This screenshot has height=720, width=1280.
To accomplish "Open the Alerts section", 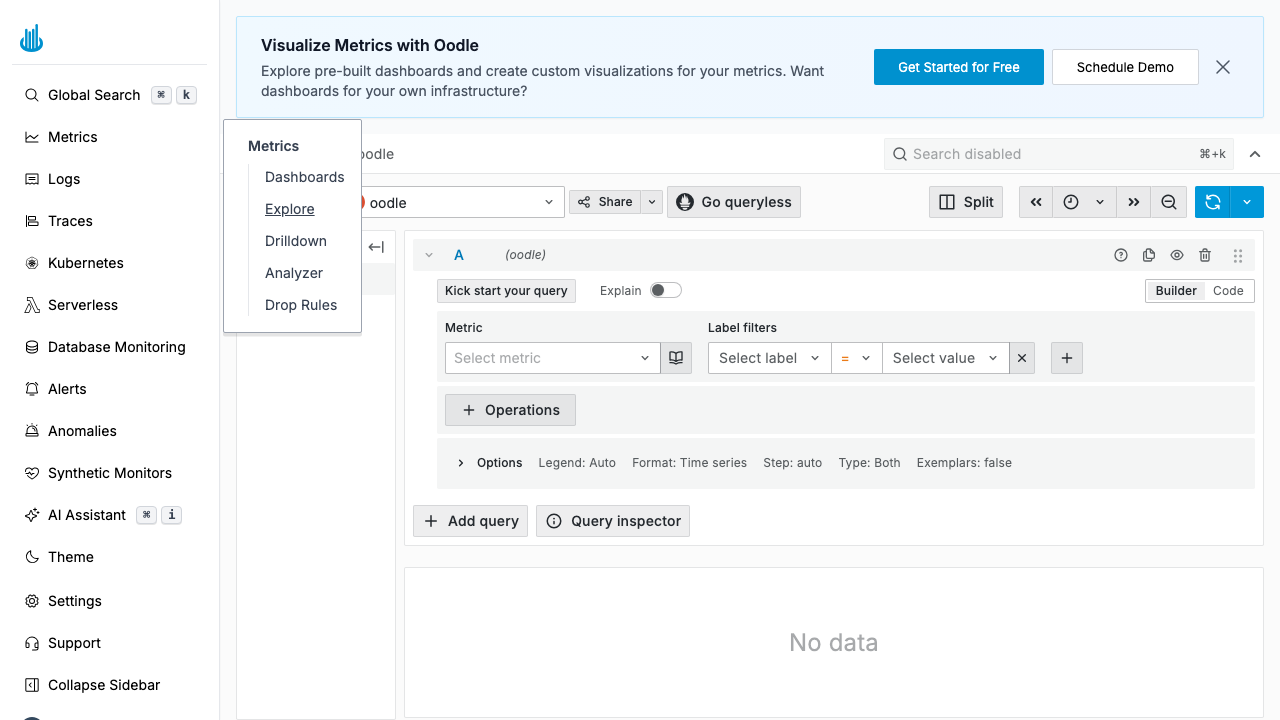I will (67, 389).
